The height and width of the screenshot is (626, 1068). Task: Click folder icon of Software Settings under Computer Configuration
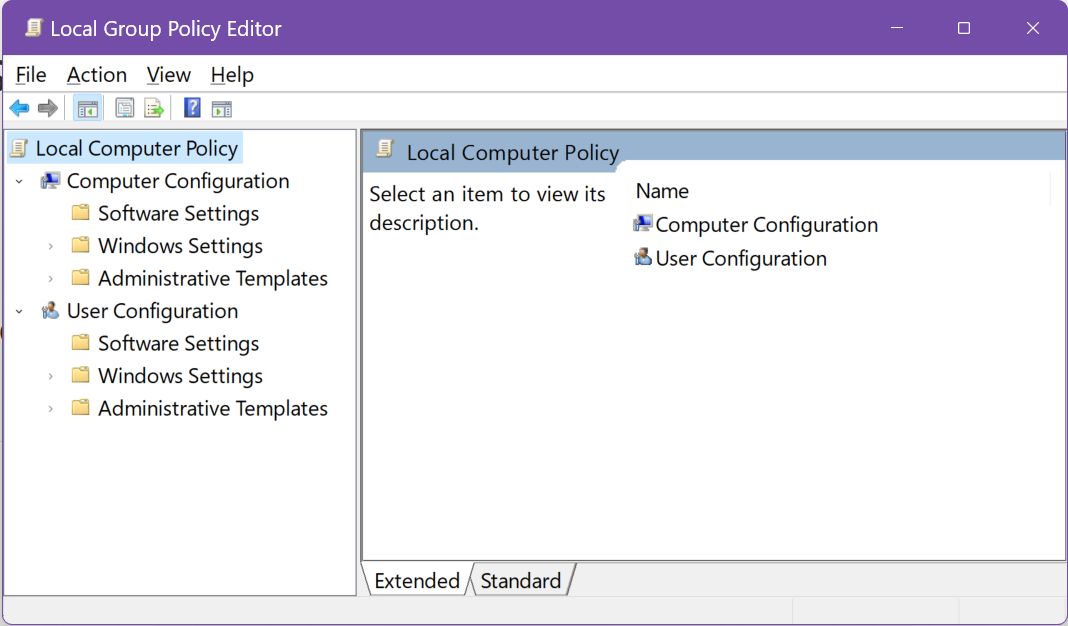tap(80, 213)
